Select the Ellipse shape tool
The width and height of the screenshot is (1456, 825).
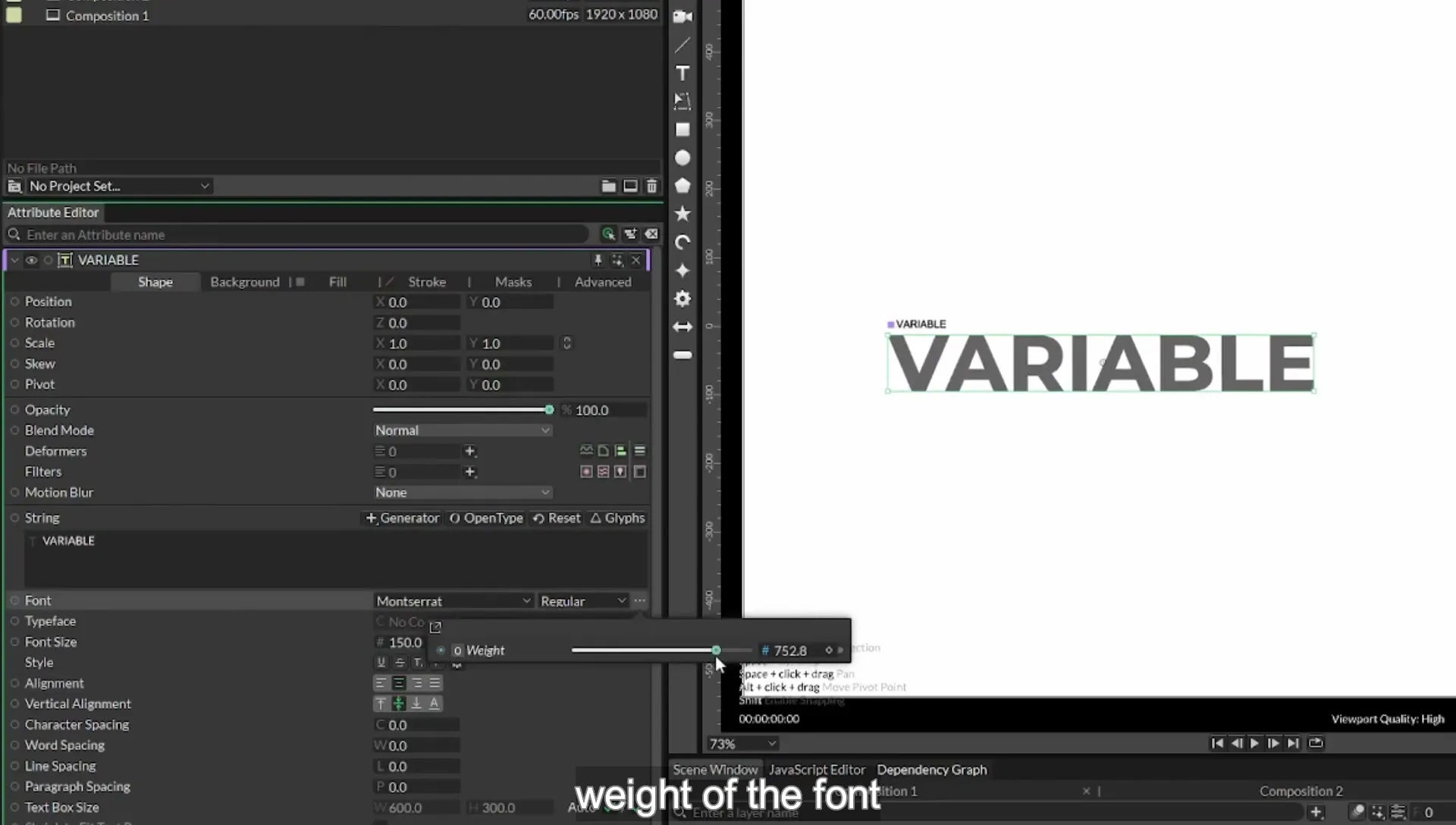click(x=682, y=158)
